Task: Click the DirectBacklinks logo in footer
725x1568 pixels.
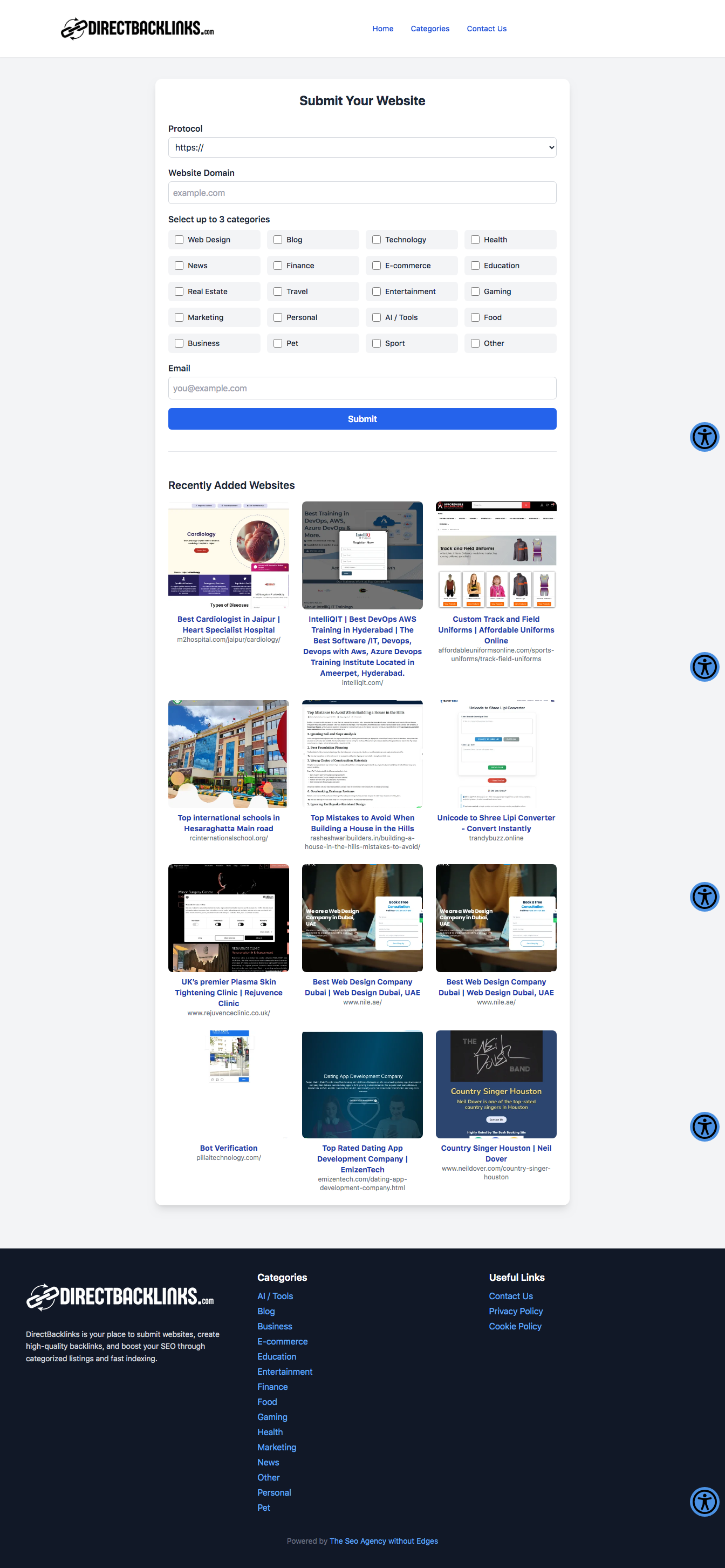Action: 120,1297
